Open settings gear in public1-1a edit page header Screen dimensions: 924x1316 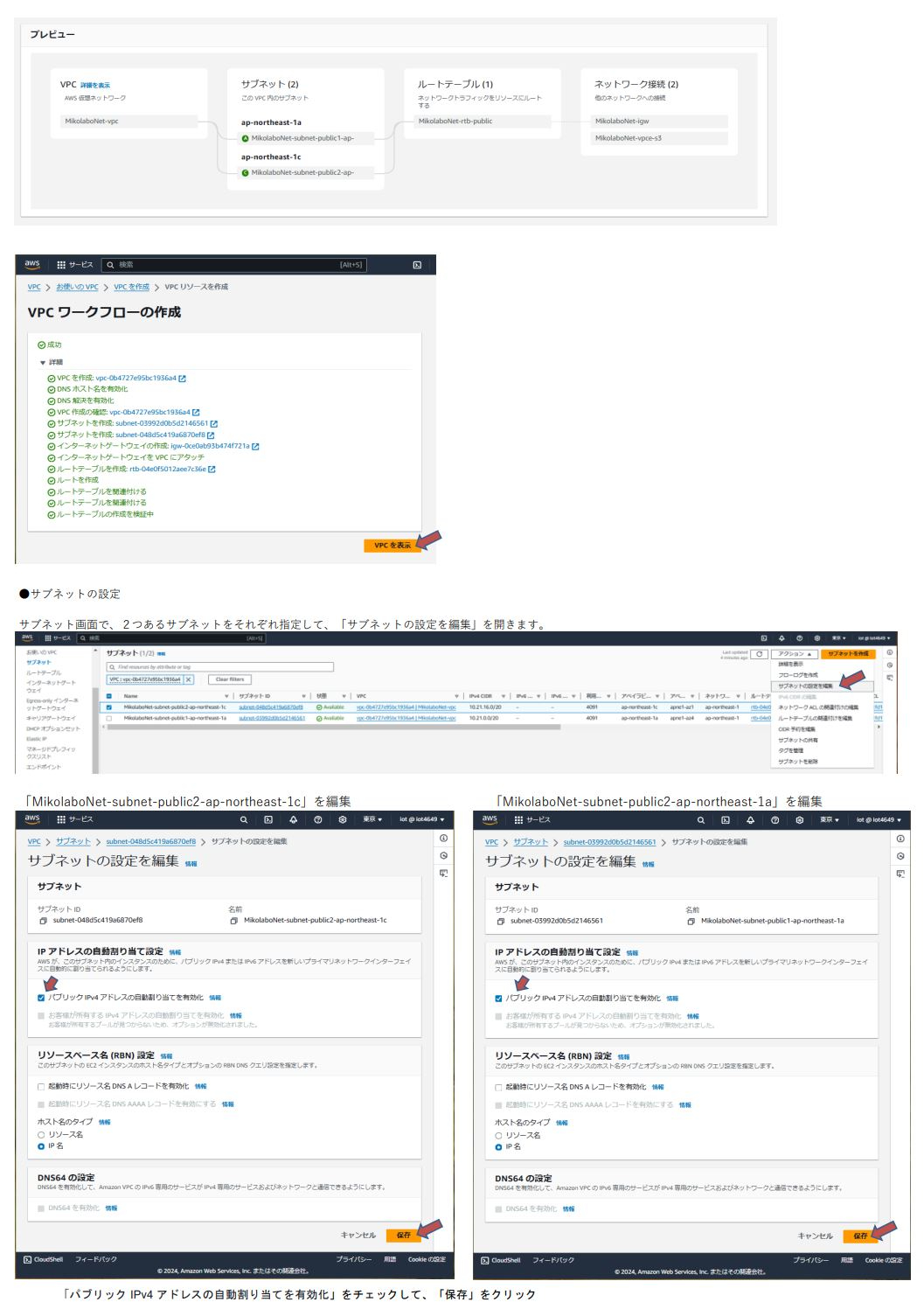(800, 820)
